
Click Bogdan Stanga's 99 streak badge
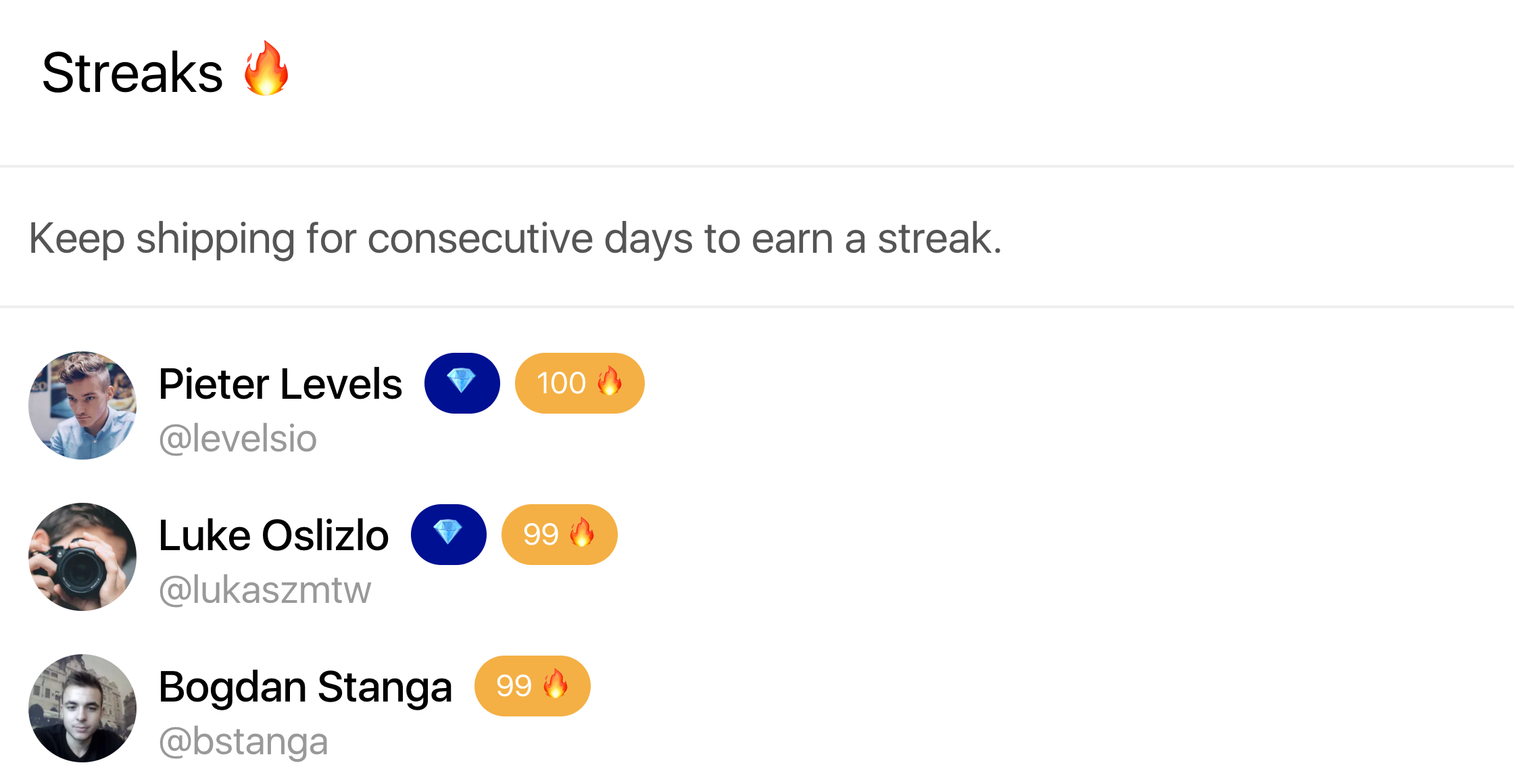[x=533, y=685]
